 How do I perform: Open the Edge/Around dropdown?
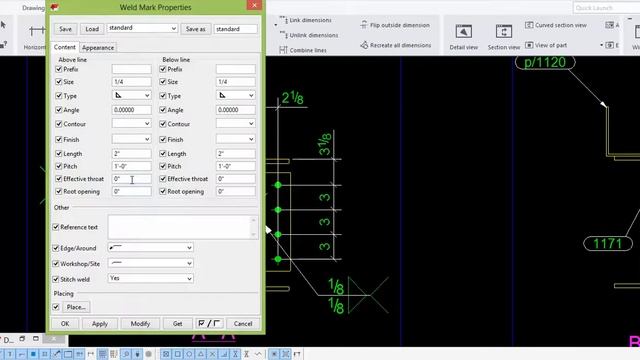tap(151, 247)
